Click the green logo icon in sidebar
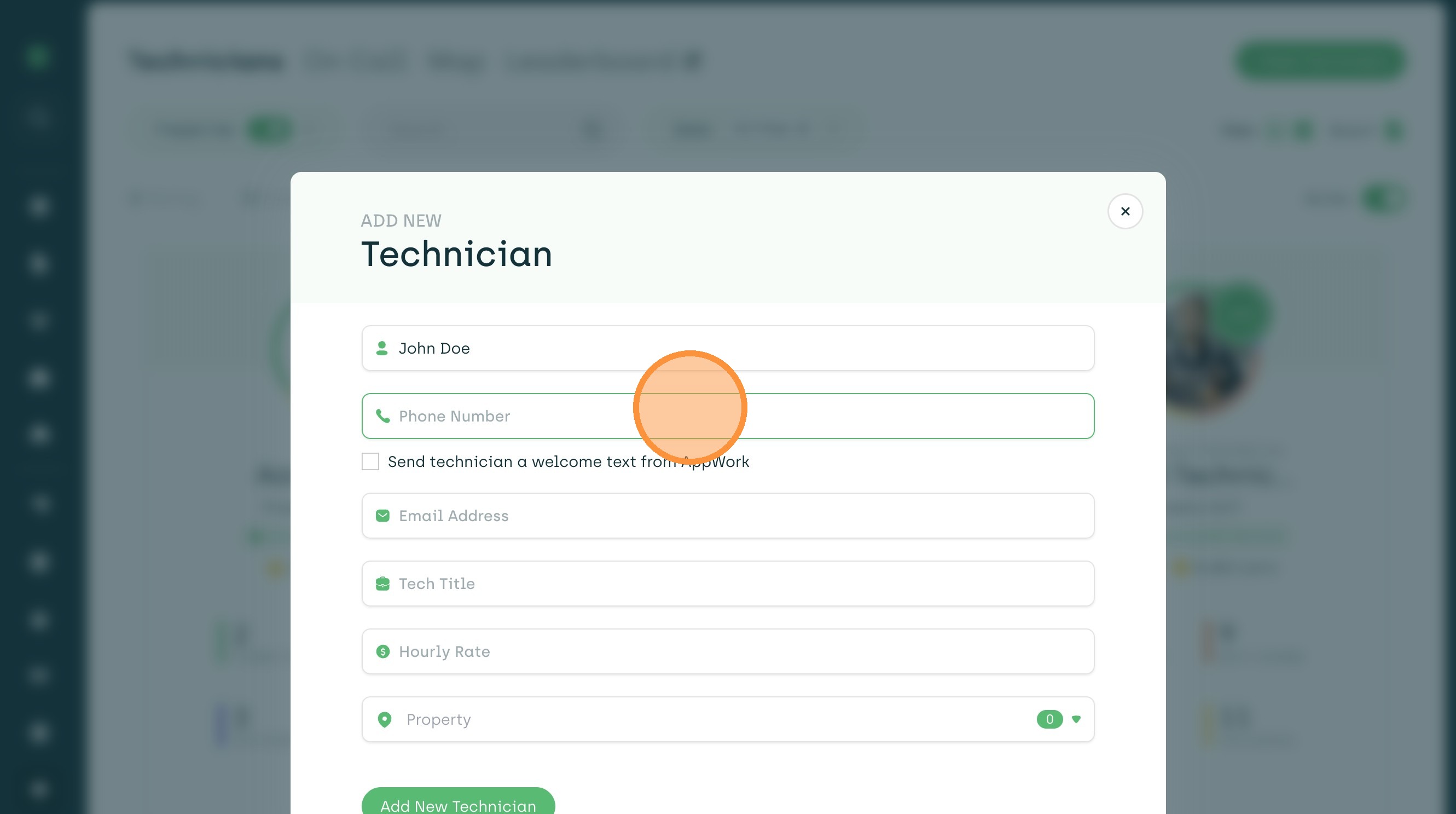The image size is (1456, 814). tap(38, 56)
